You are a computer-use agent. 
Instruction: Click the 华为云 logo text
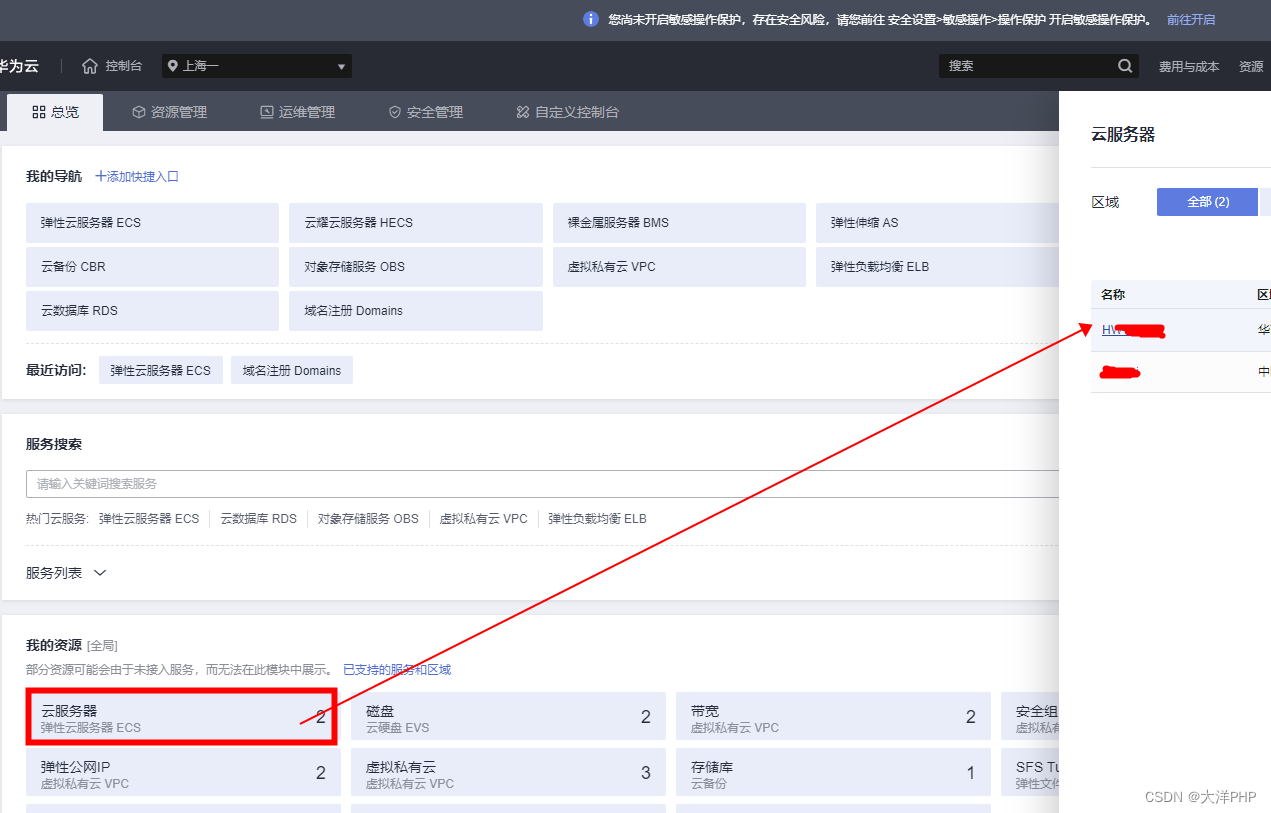click(19, 66)
